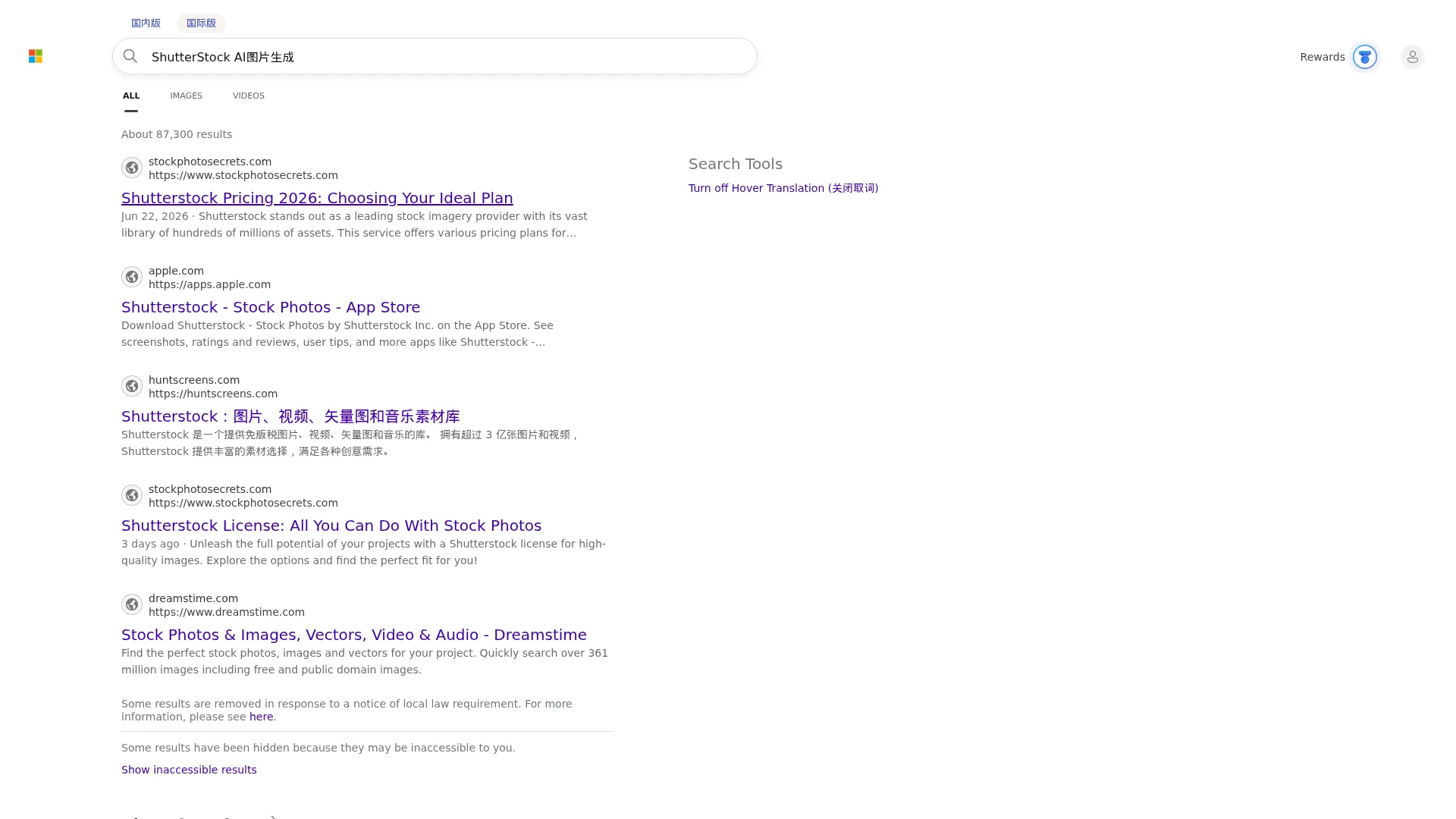Click 'Download Shutterstock - Stock Photos' snippet
The image size is (1456, 819).
[337, 334]
